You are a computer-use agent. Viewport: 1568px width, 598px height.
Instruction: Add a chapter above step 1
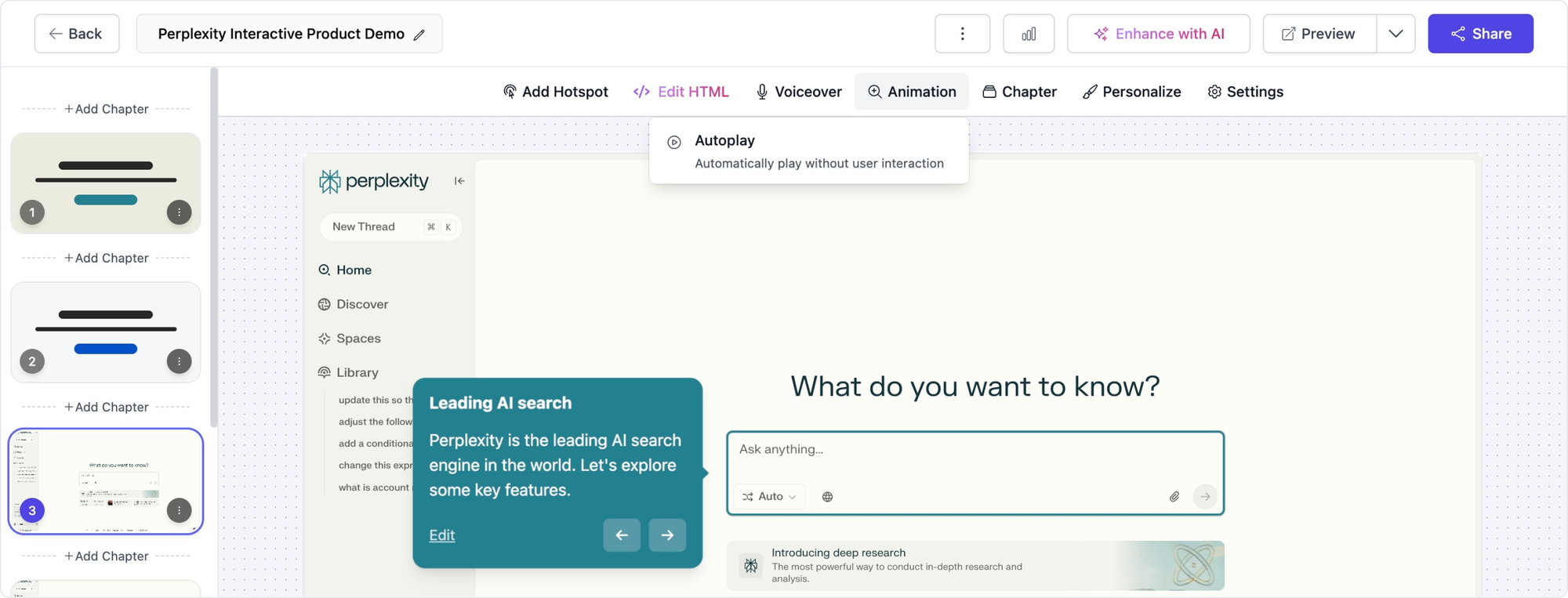coord(106,109)
